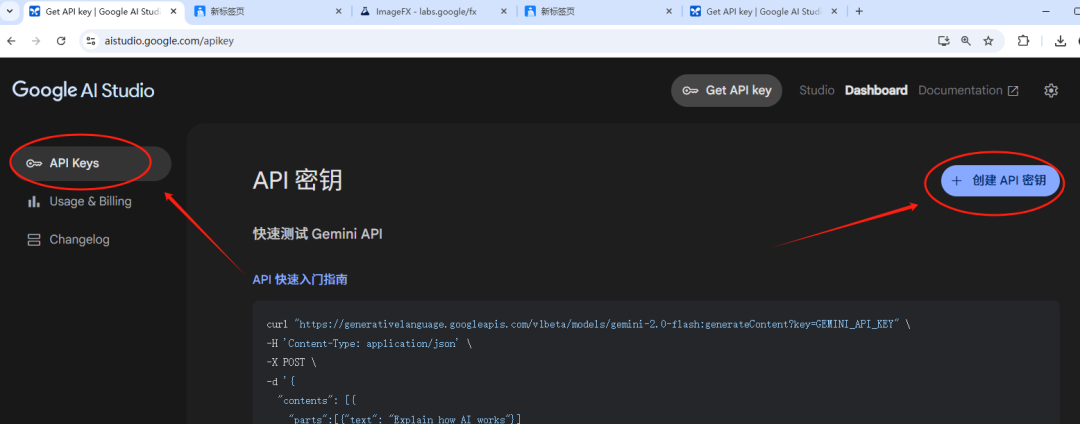Open the Google AI Studio logo

coord(83,90)
